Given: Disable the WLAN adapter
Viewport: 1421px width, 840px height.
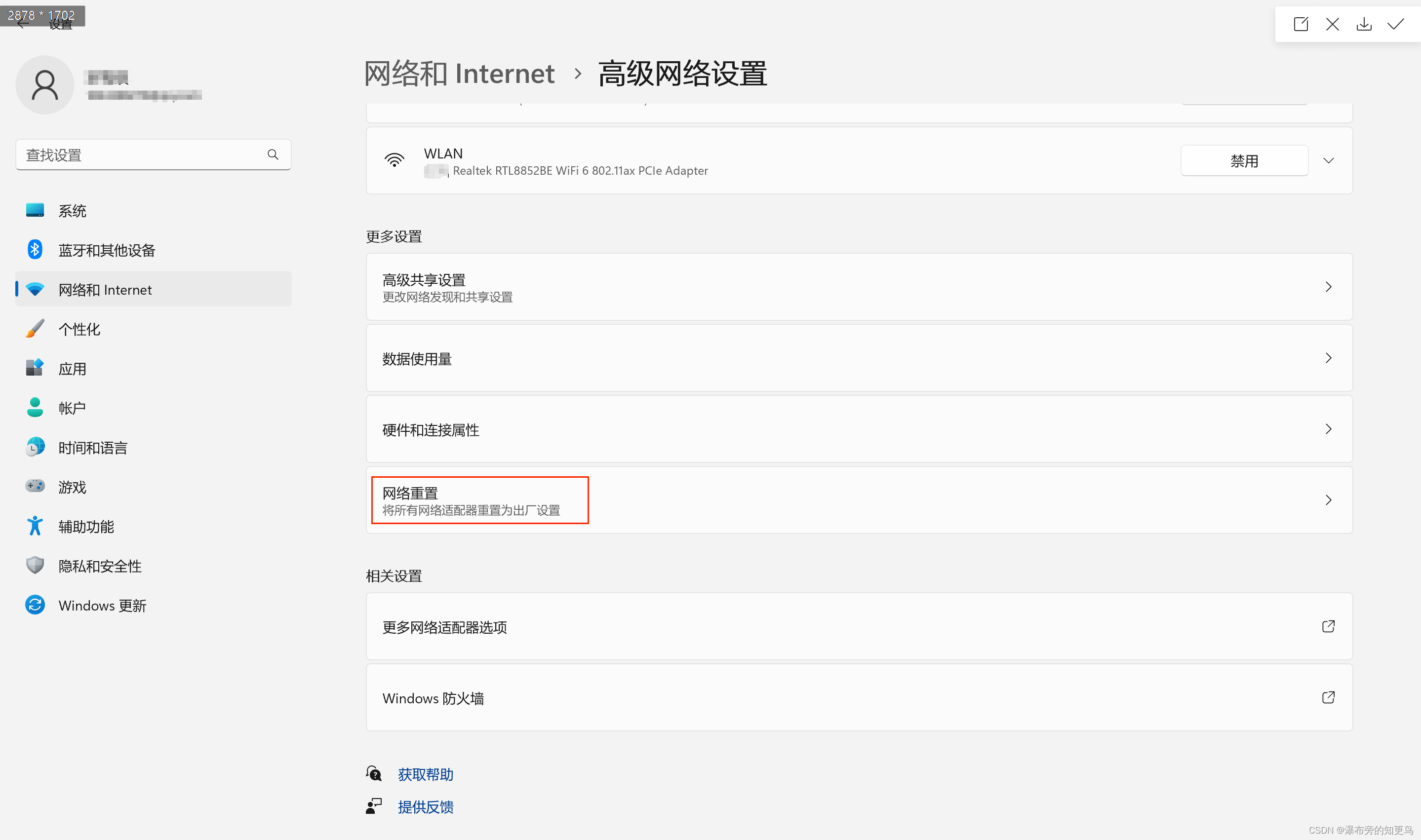Looking at the screenshot, I should click(1244, 161).
